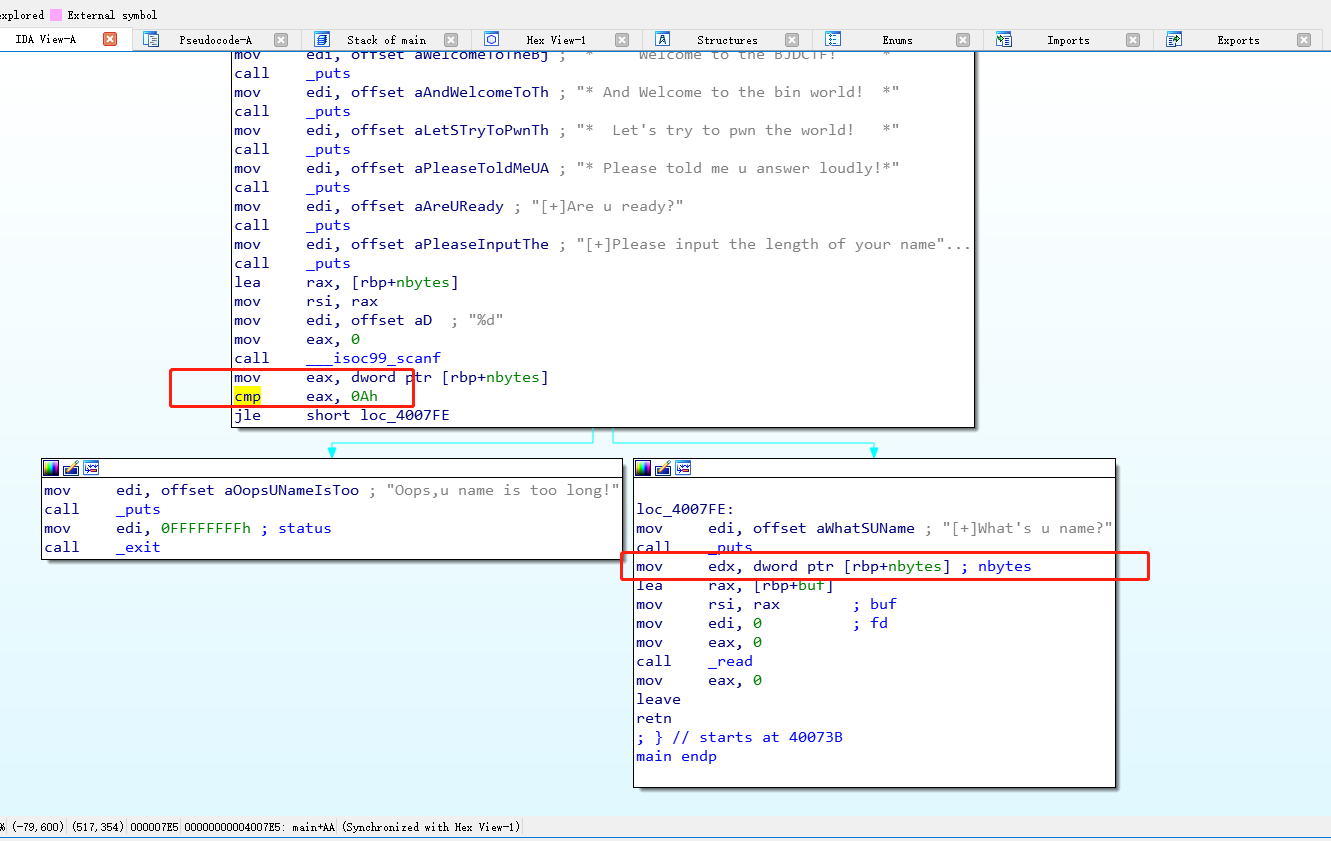Click the Imports tab icon
The image size is (1331, 841).
(1003, 39)
